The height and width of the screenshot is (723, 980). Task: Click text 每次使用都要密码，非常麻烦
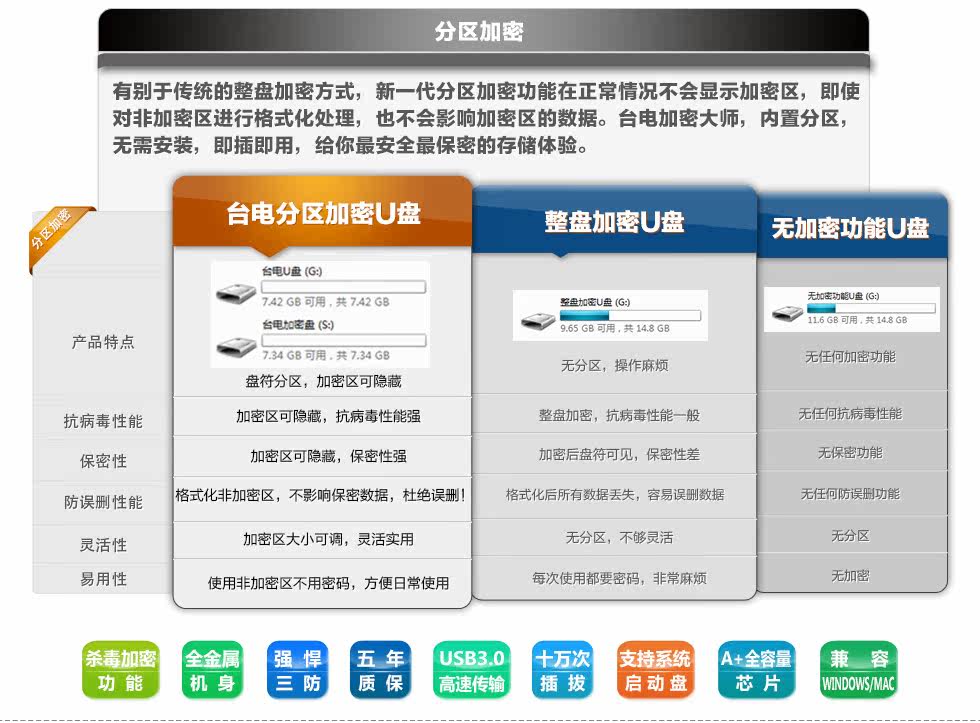(x=619, y=578)
